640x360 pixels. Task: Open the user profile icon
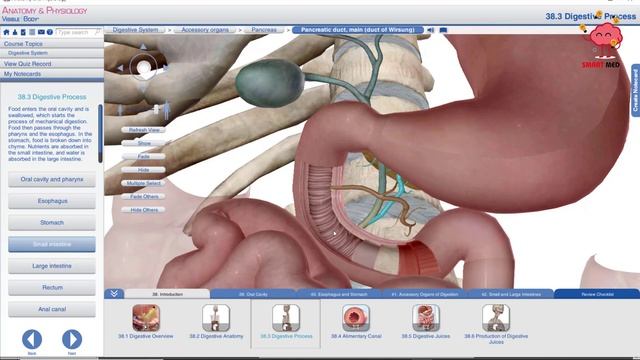coord(15,32)
